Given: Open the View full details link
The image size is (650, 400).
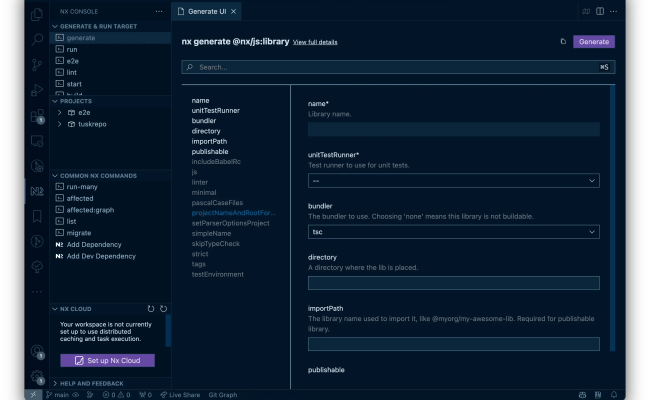Looking at the screenshot, I should click(x=315, y=42).
